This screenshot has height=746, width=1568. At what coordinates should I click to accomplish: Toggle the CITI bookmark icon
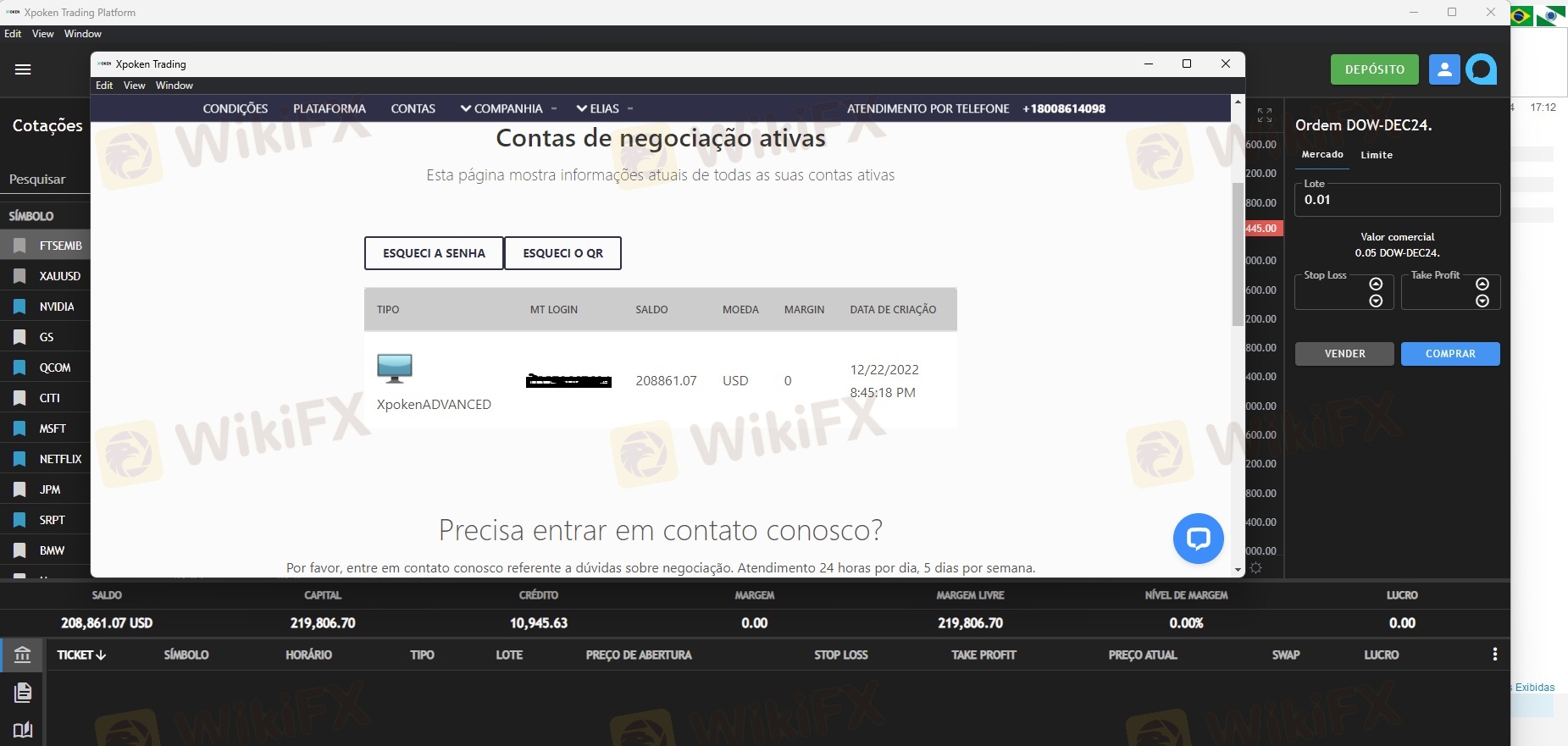(19, 398)
